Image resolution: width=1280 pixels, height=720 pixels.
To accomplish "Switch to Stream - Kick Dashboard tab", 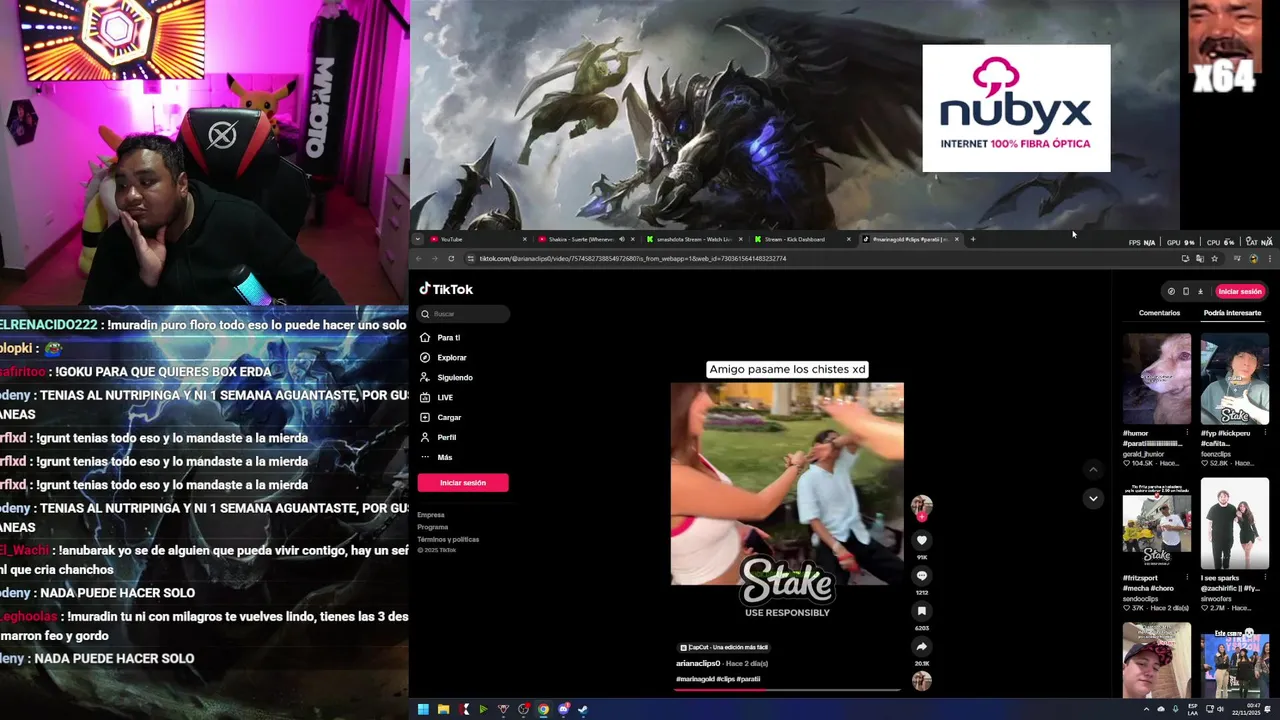I will (801, 239).
